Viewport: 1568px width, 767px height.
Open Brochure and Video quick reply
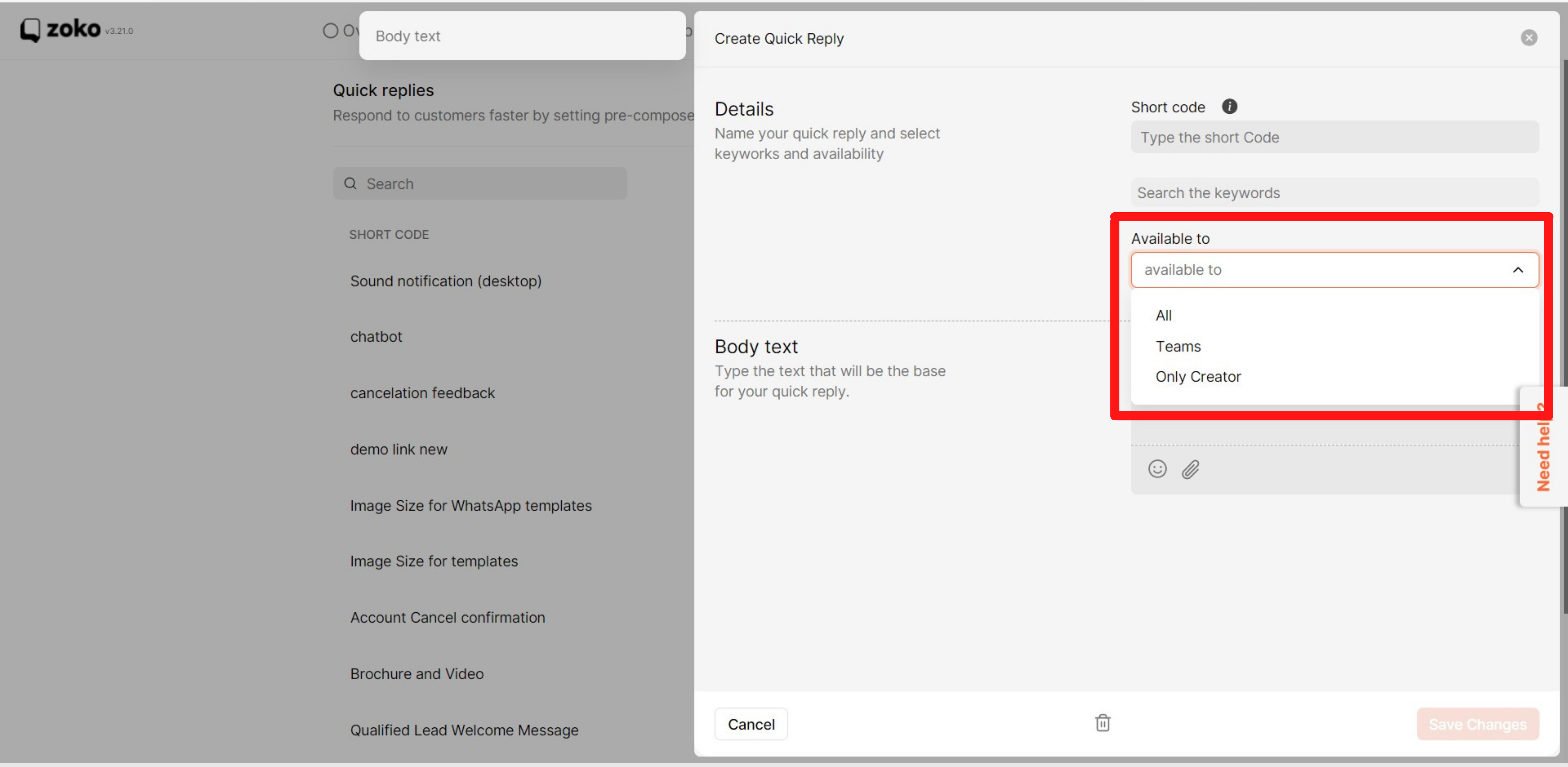point(416,673)
